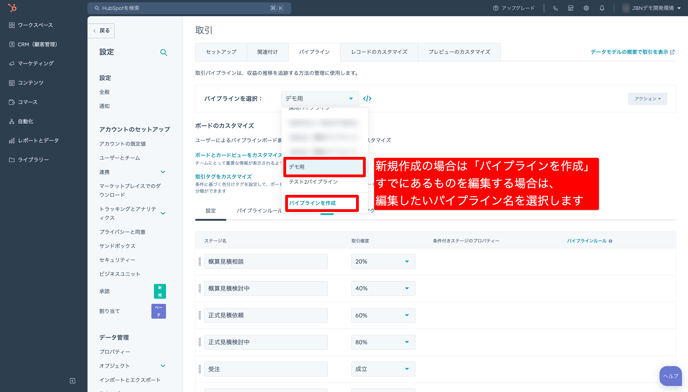Click the 戻る back button

click(102, 31)
